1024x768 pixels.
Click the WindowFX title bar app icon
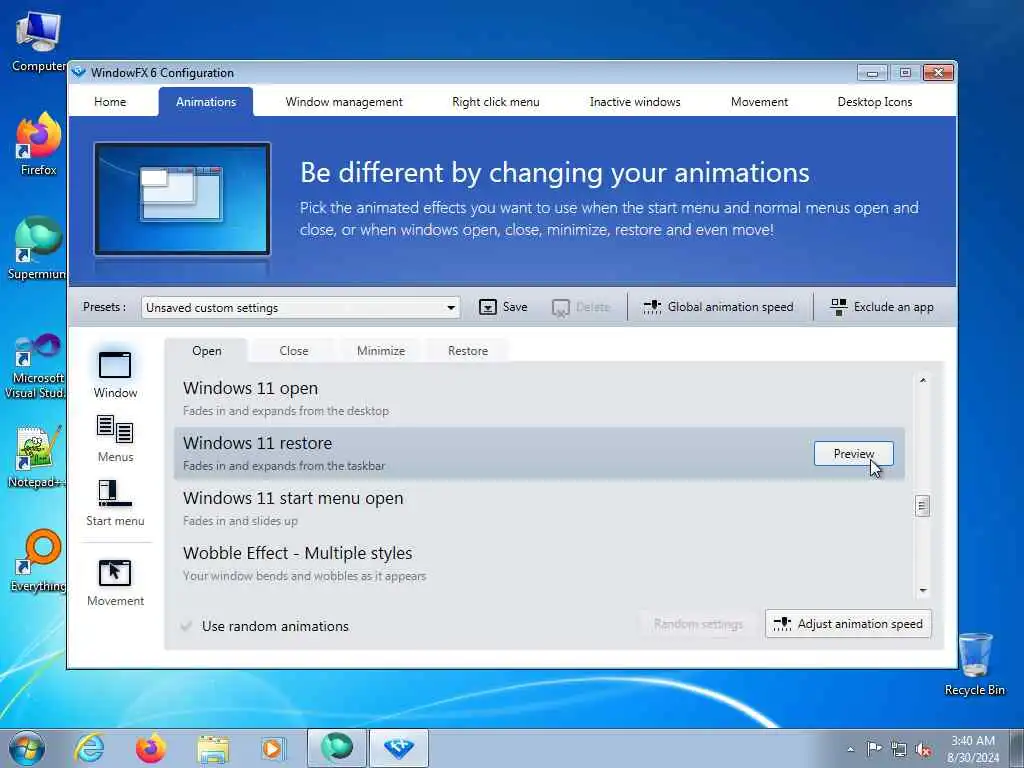pos(79,72)
